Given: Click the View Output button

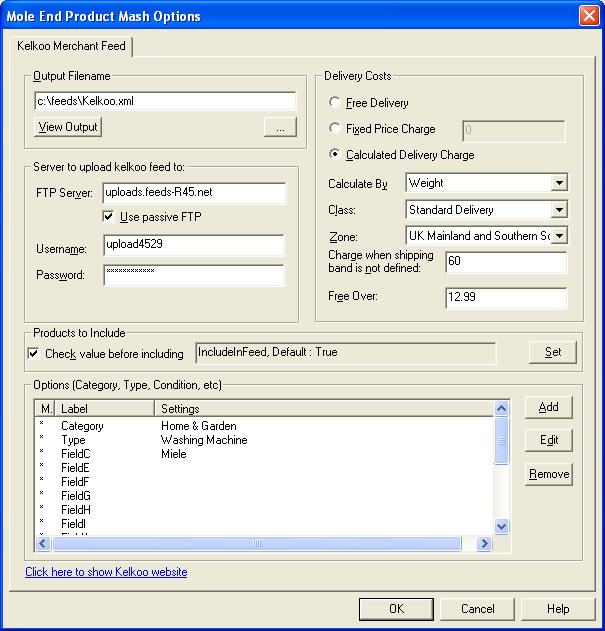Looking at the screenshot, I should pos(68,127).
